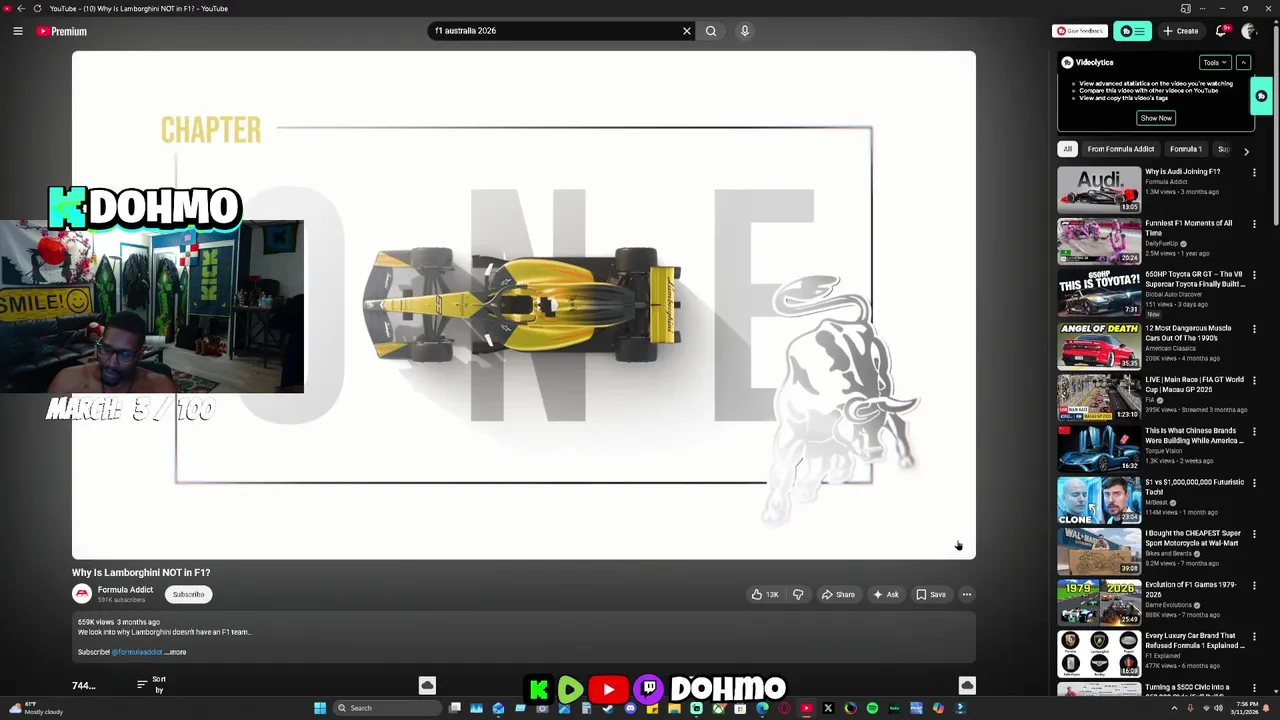The height and width of the screenshot is (720, 1280).
Task: Open options for 'Funniest F1 Moments' video
Action: 1254,224
